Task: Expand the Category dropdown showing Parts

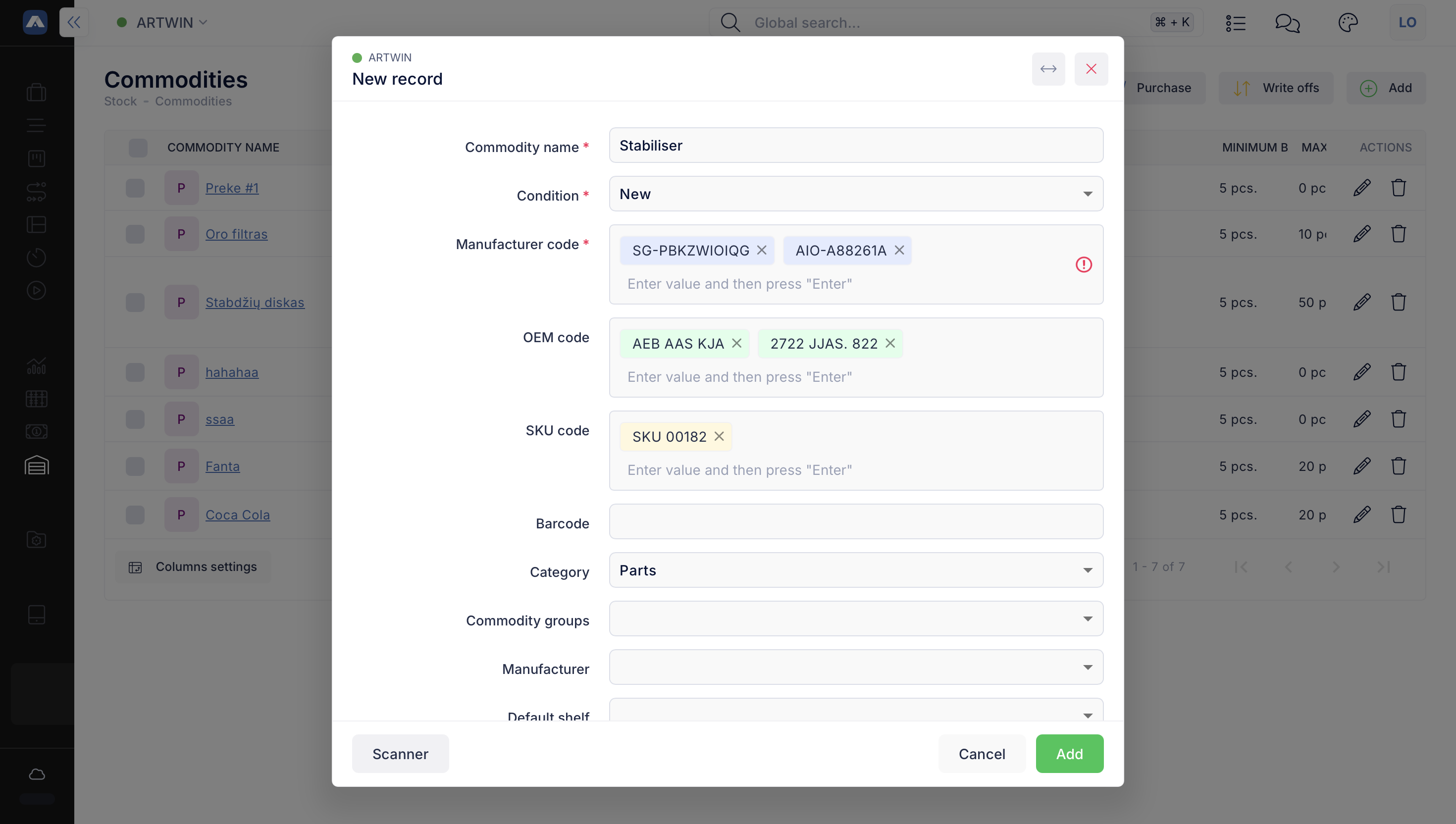Action: coord(856,570)
